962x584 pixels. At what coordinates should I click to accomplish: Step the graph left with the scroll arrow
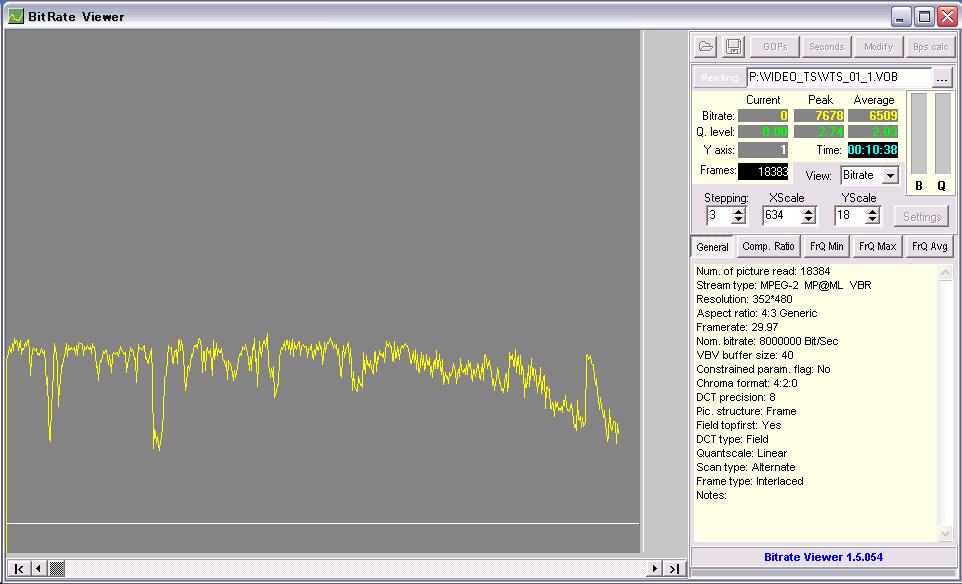[x=38, y=569]
